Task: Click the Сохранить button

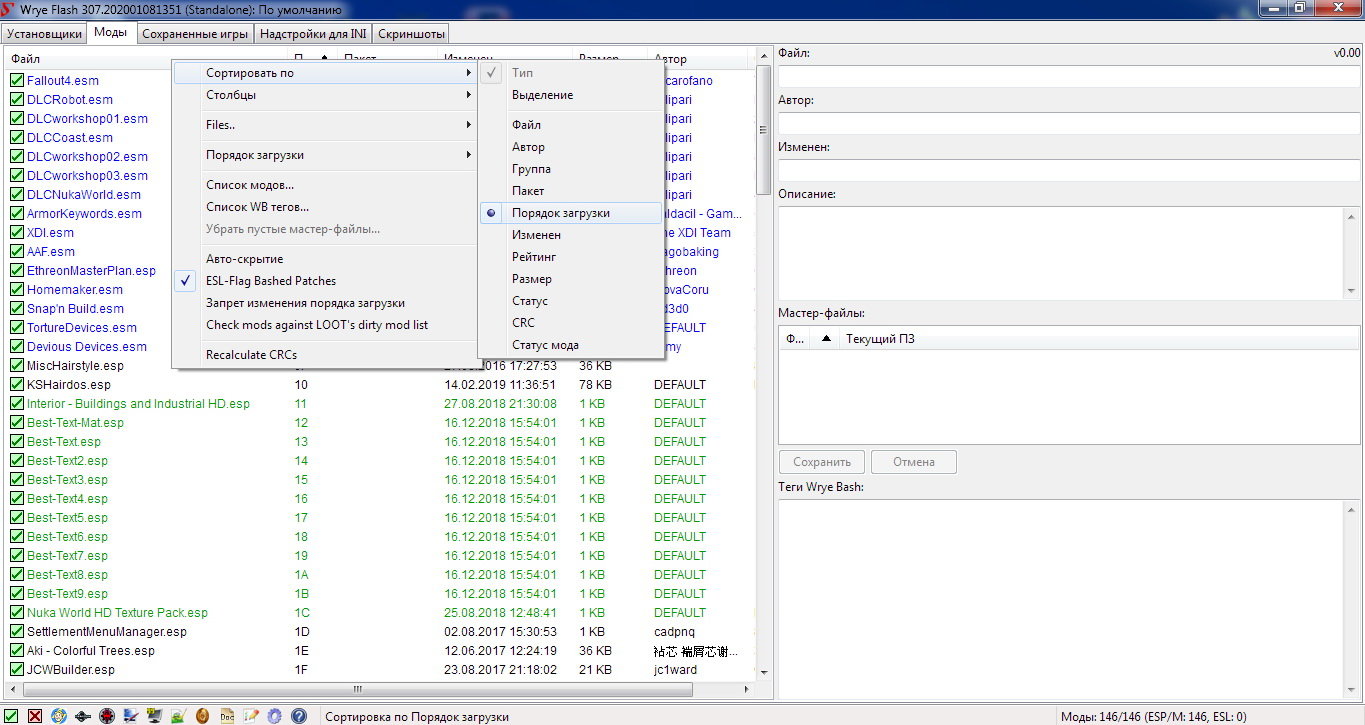Action: click(821, 462)
